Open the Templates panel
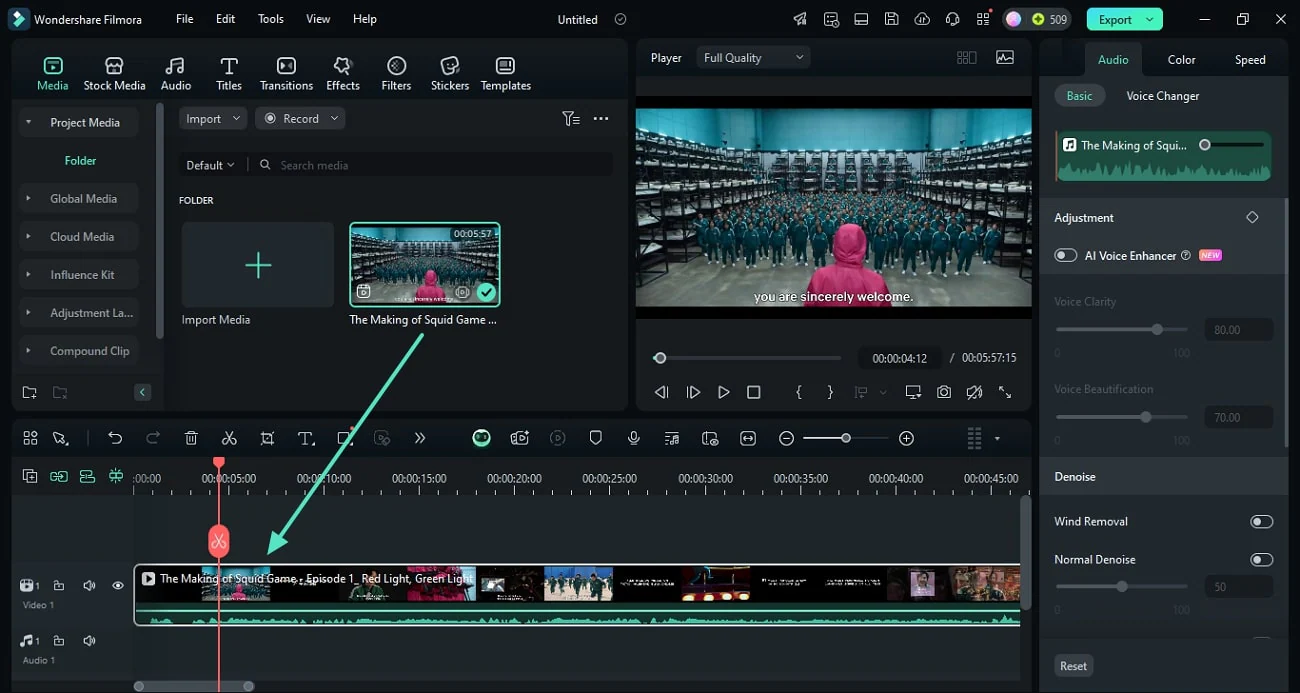Image resolution: width=1300 pixels, height=693 pixels. point(506,74)
